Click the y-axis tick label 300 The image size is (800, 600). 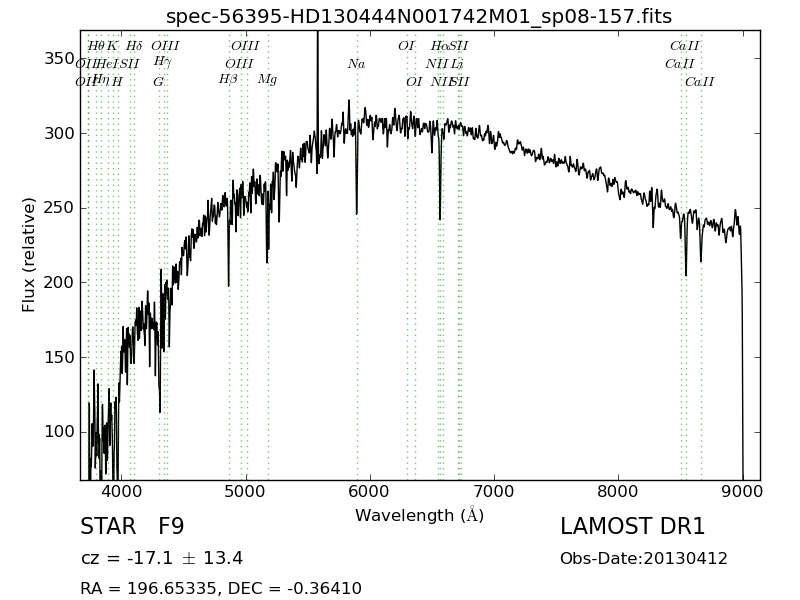pos(59,133)
